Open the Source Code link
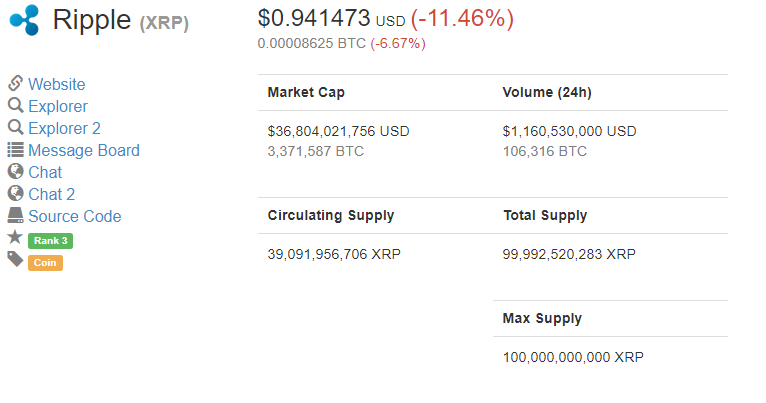Image resolution: width=766 pixels, height=403 pixels. pos(75,216)
